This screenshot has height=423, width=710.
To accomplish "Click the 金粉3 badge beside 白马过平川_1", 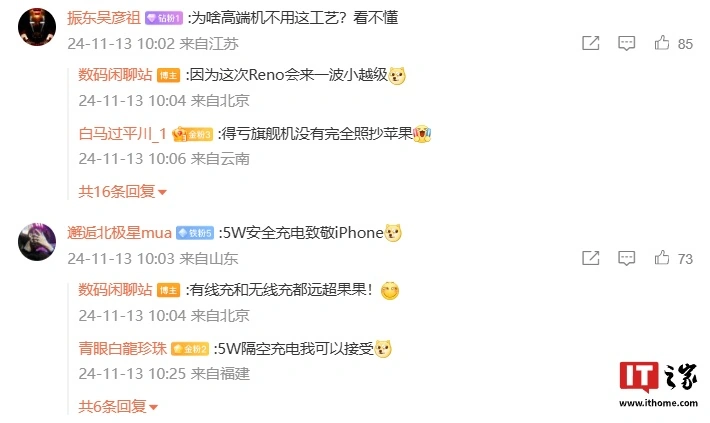I will coord(192,134).
